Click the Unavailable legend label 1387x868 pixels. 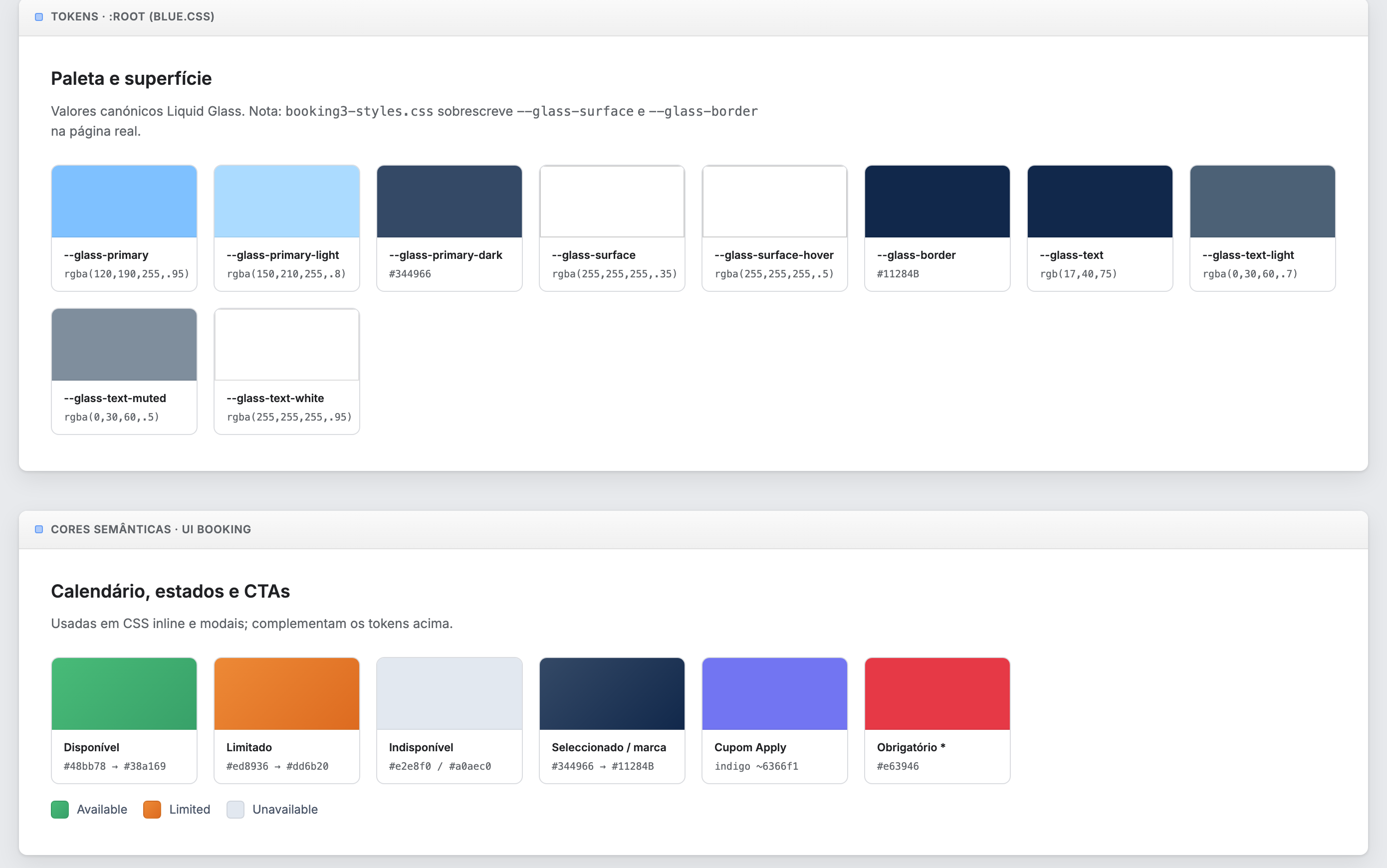click(285, 810)
